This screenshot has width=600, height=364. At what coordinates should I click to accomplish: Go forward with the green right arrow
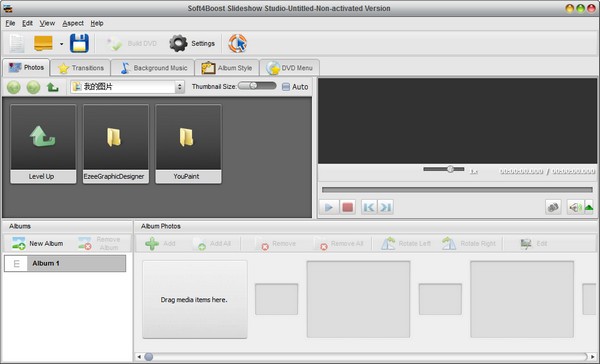(x=33, y=87)
